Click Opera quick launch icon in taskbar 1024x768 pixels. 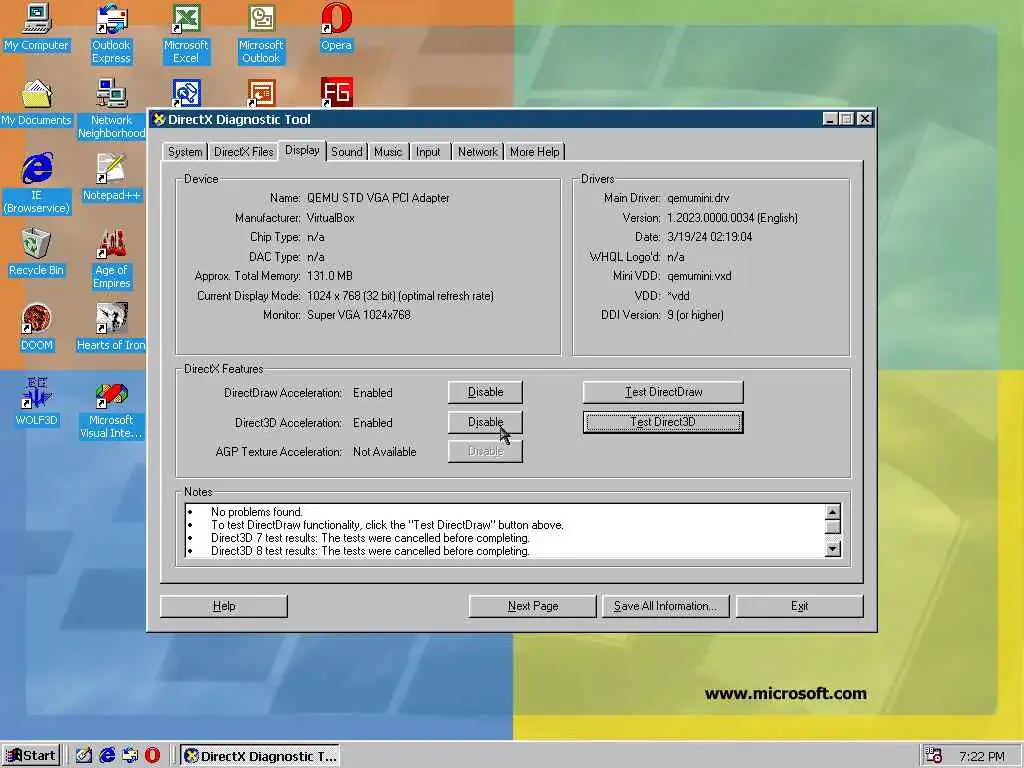pyautogui.click(x=152, y=755)
